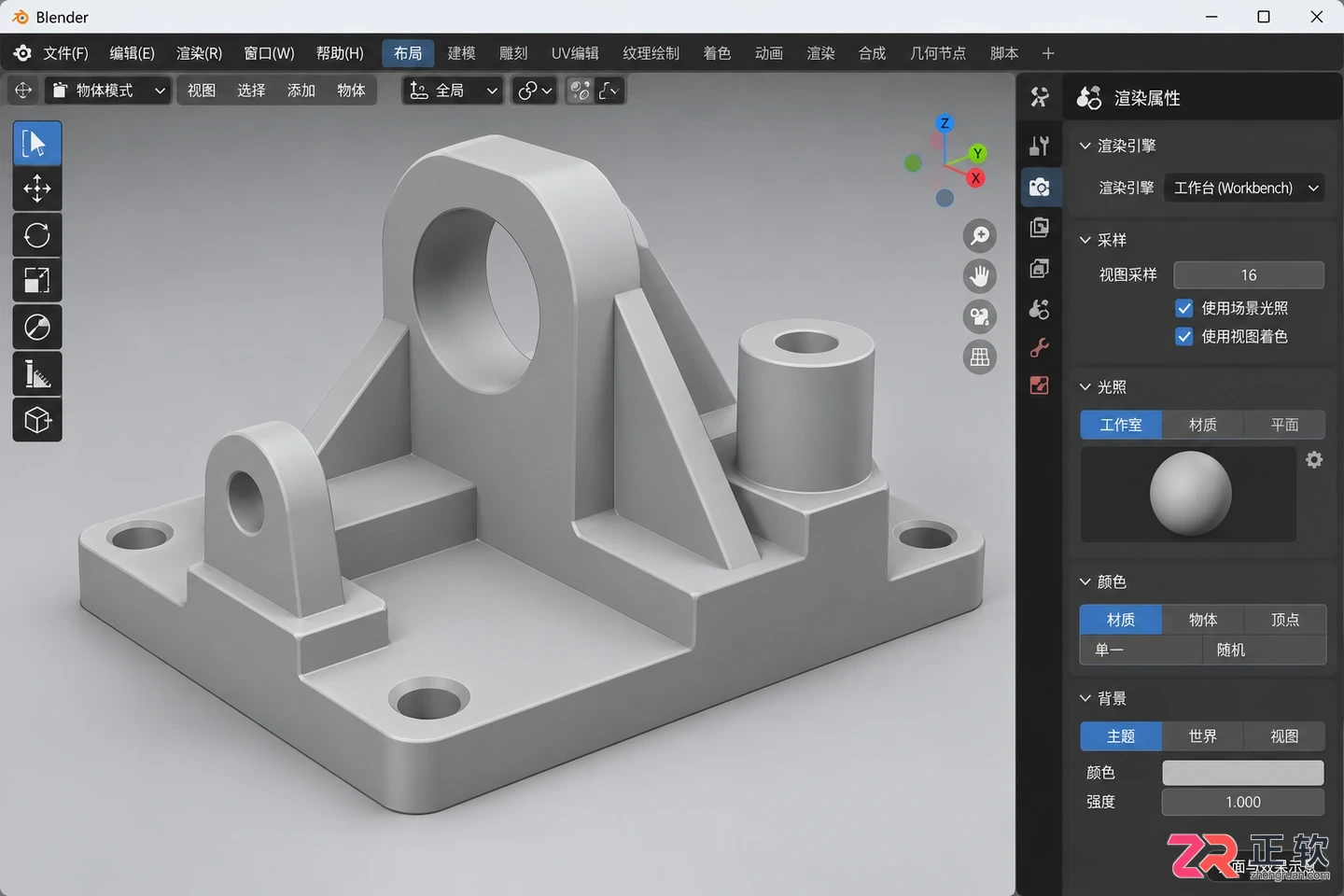Select 工作室 lighting mode

click(1121, 425)
